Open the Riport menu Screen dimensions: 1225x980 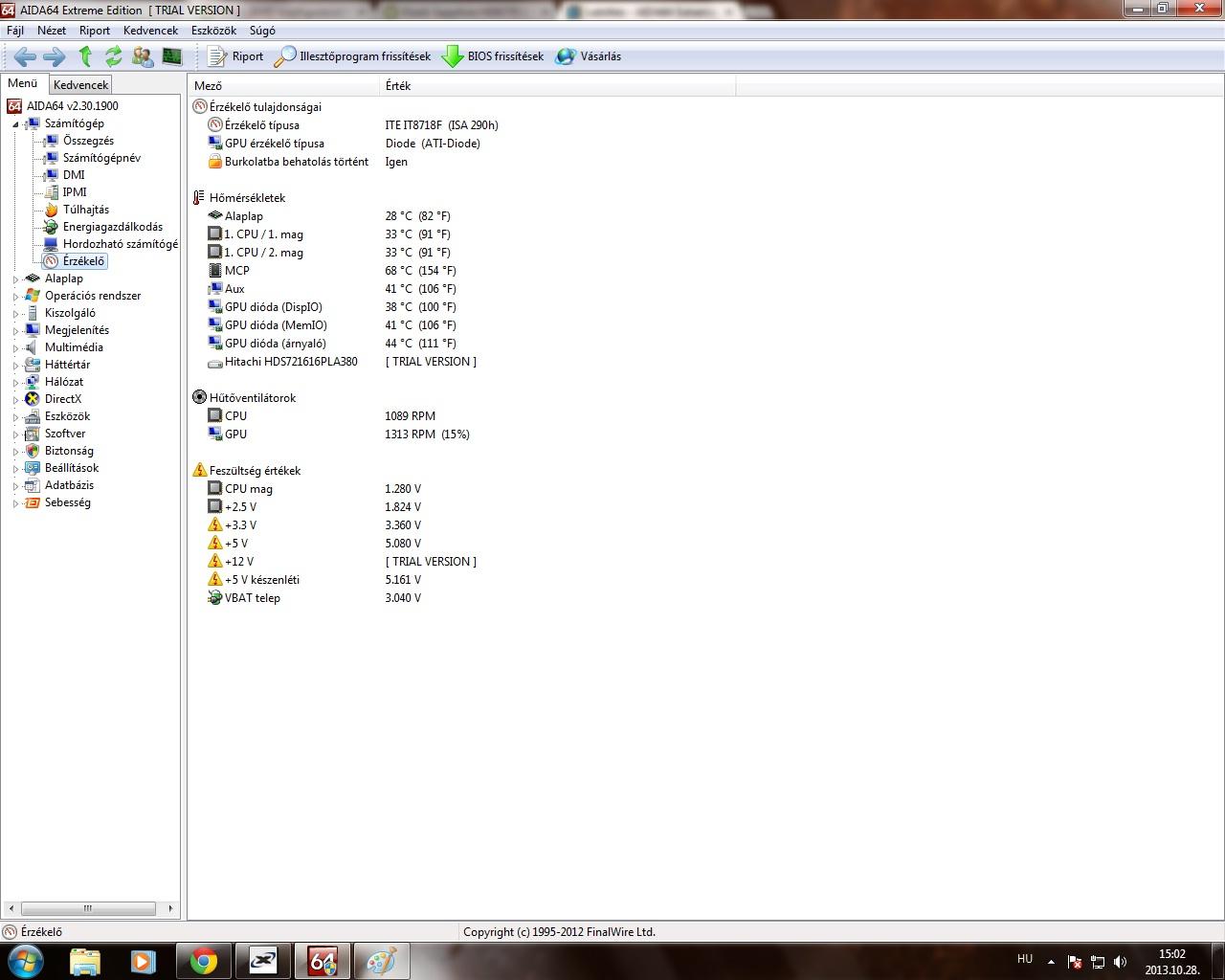95,31
